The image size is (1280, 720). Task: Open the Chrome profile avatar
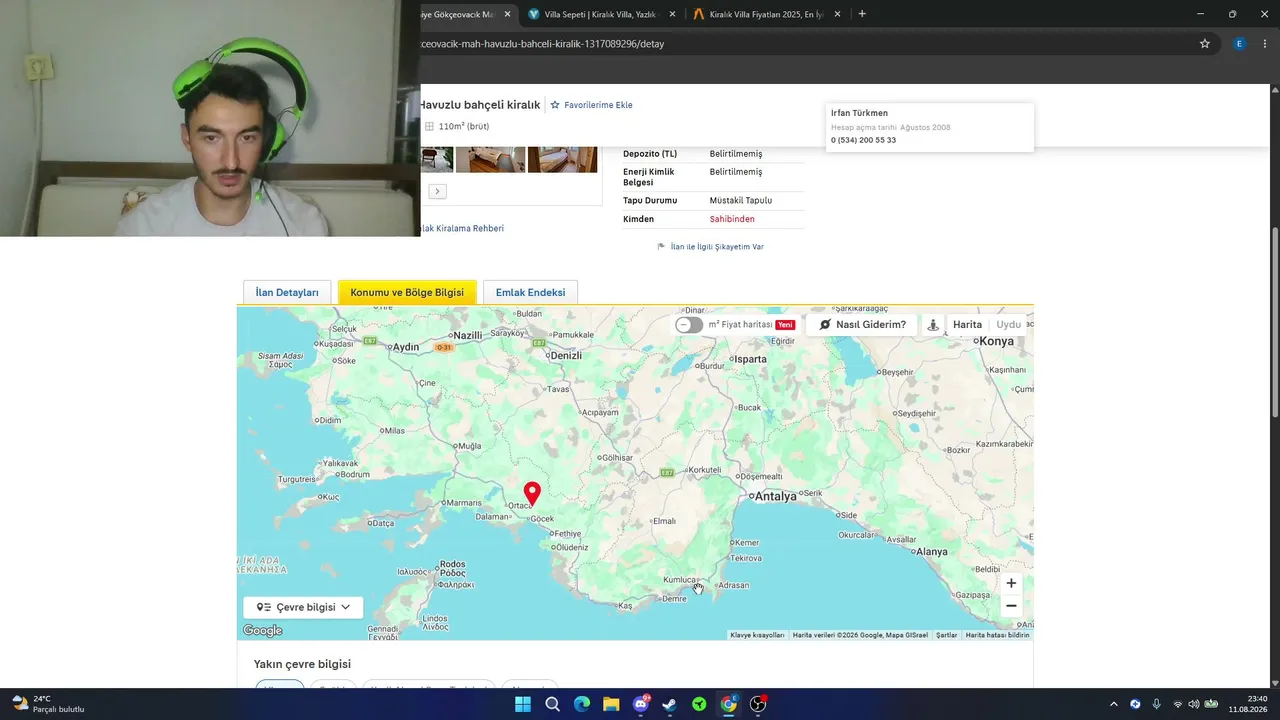tap(1240, 44)
